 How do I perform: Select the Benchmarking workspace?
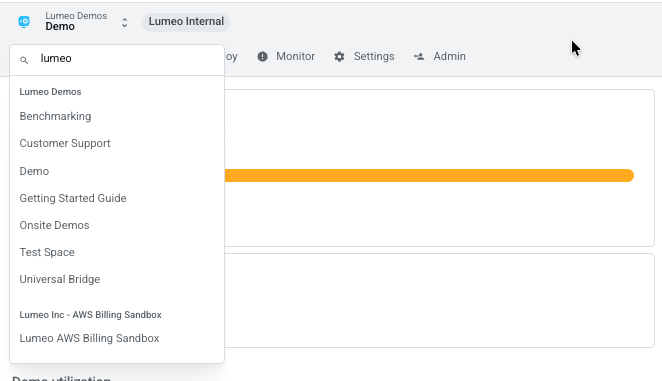coord(55,116)
